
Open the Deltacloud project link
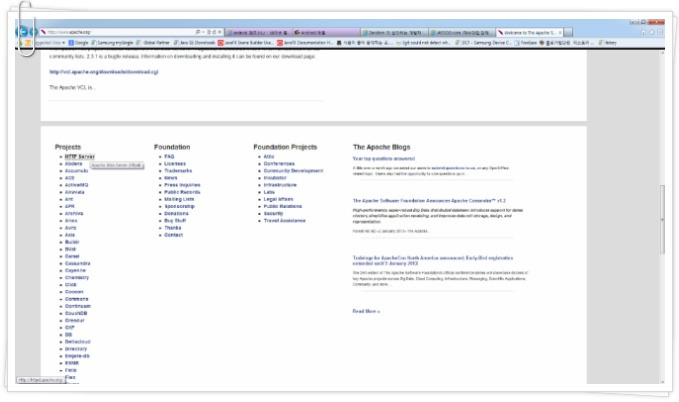click(78, 342)
